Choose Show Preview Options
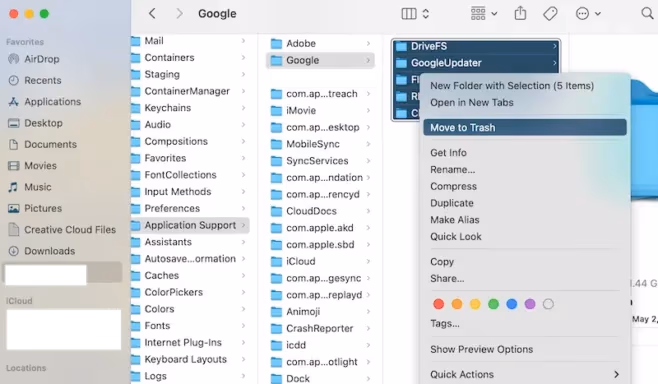 coord(481,349)
